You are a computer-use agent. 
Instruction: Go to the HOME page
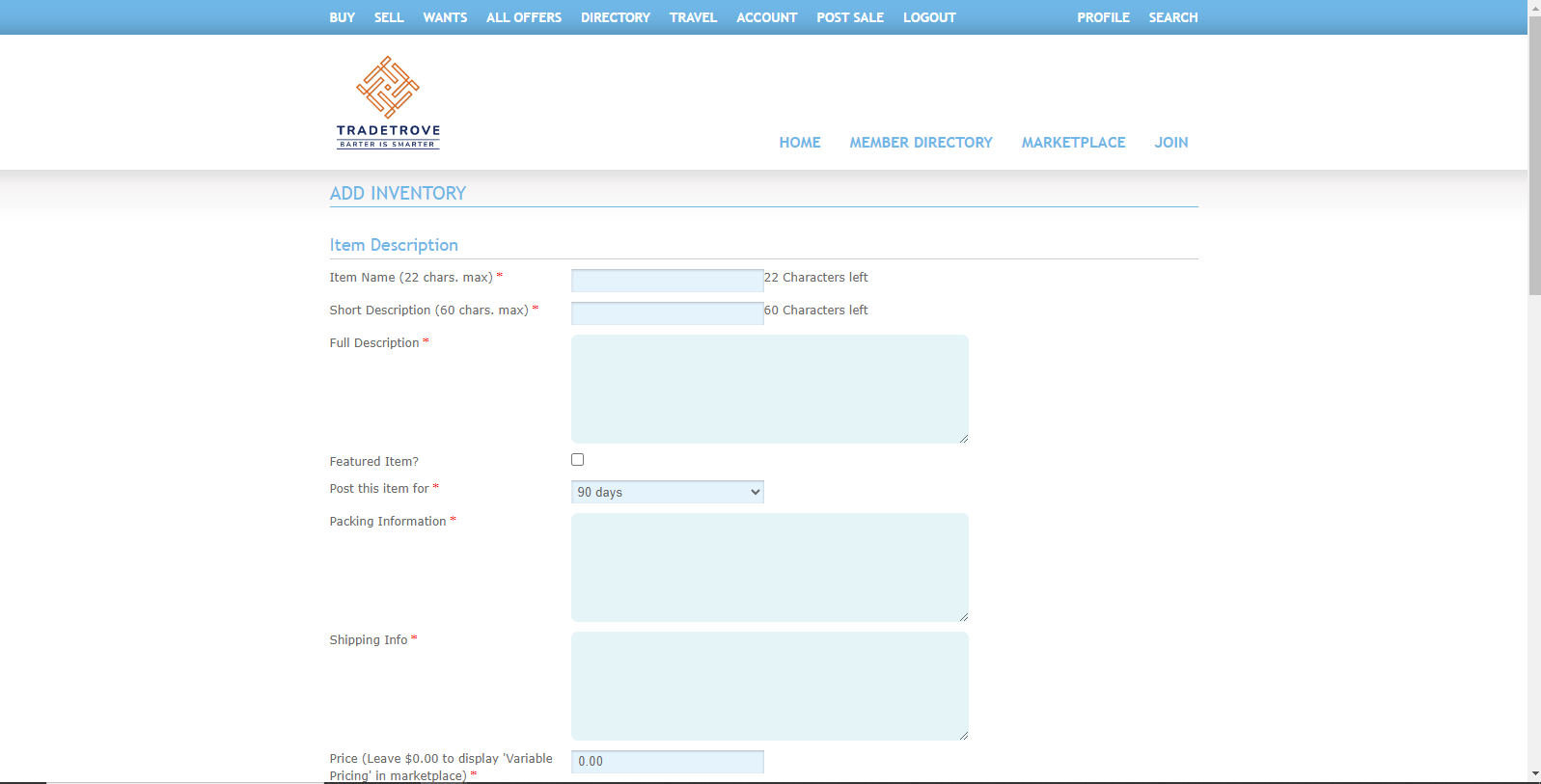point(799,143)
